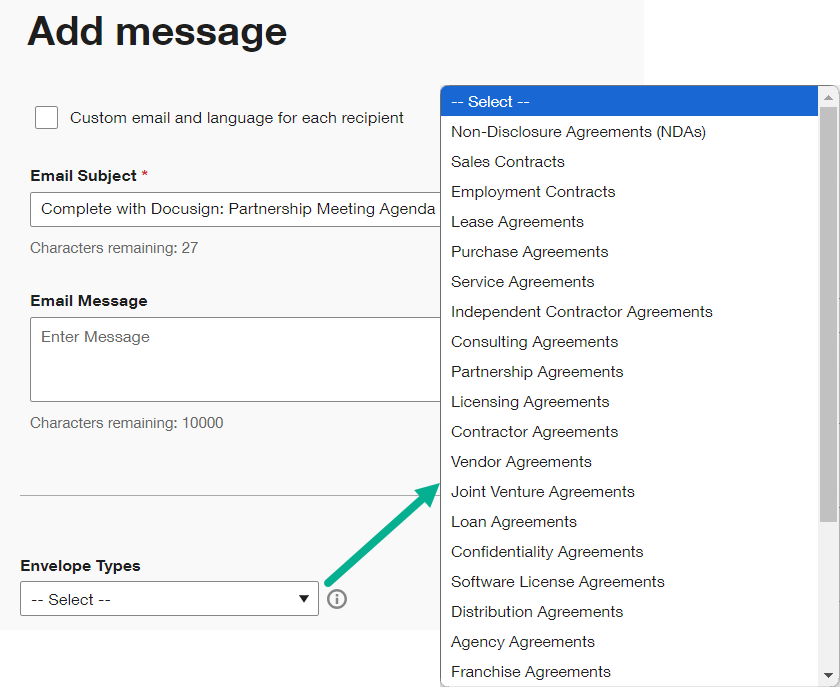This screenshot has width=840, height=687.
Task: Click the Email Subject input field
Action: [235, 209]
